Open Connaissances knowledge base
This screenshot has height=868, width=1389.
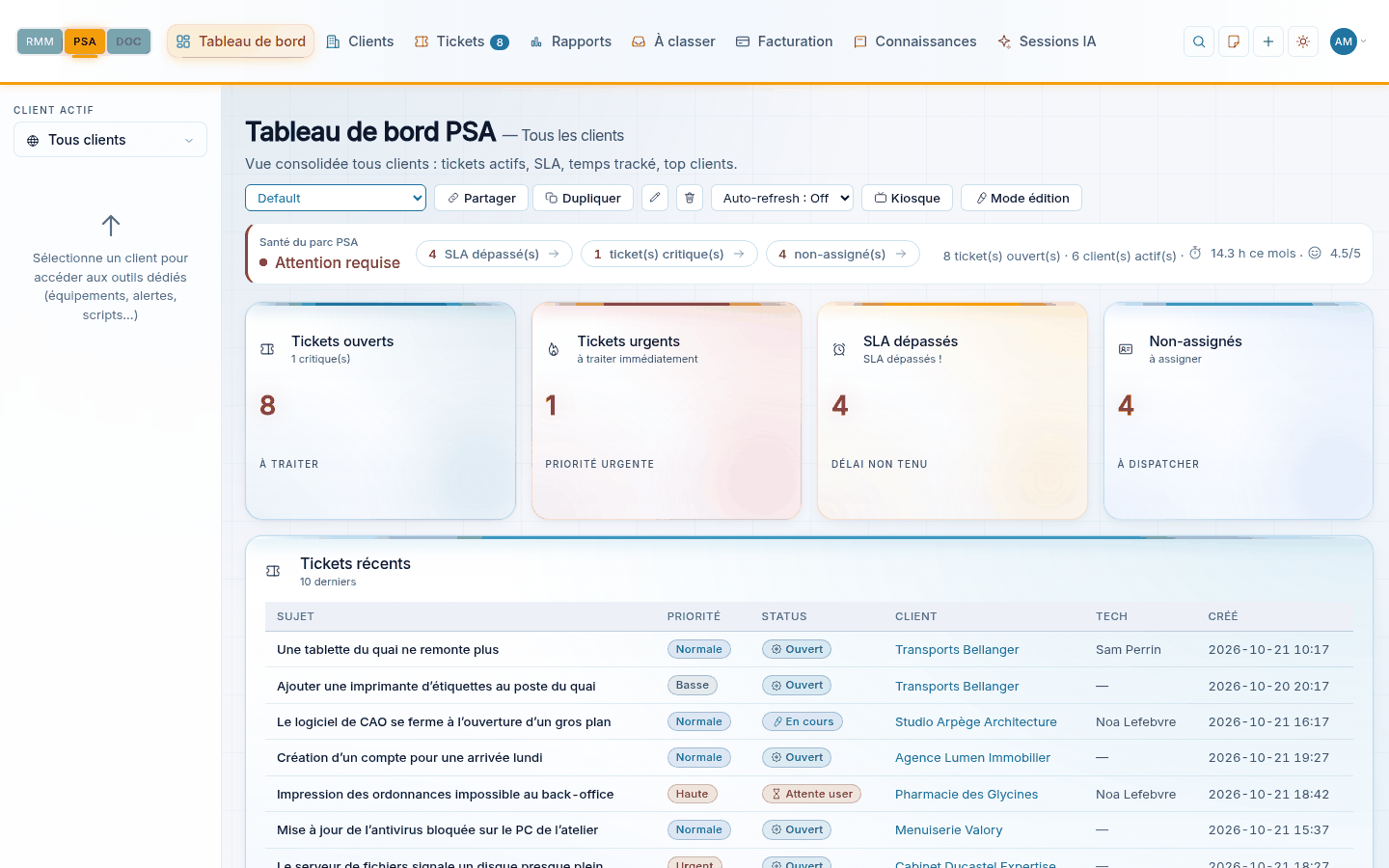click(x=914, y=41)
